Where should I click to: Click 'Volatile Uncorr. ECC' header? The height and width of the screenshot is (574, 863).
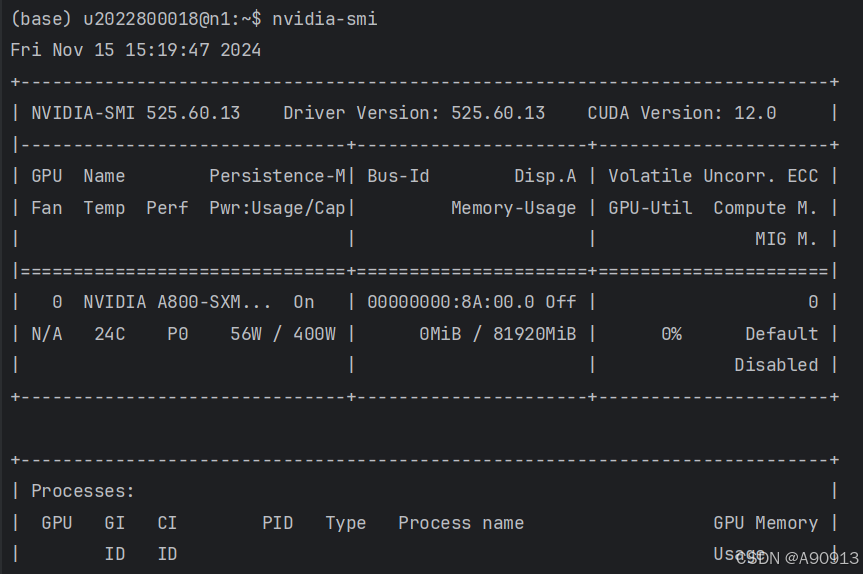(713, 176)
